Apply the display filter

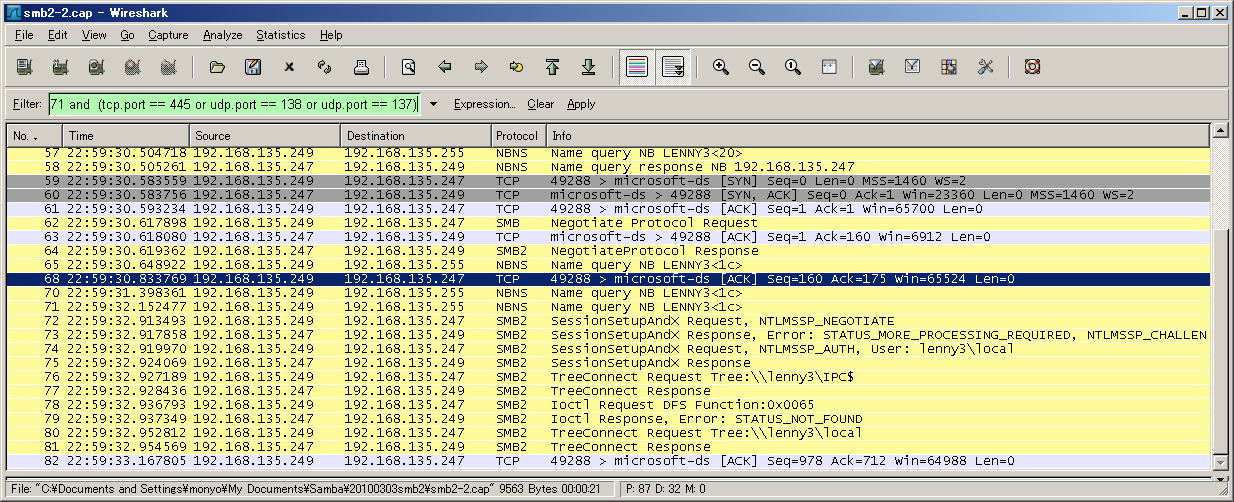(x=581, y=104)
